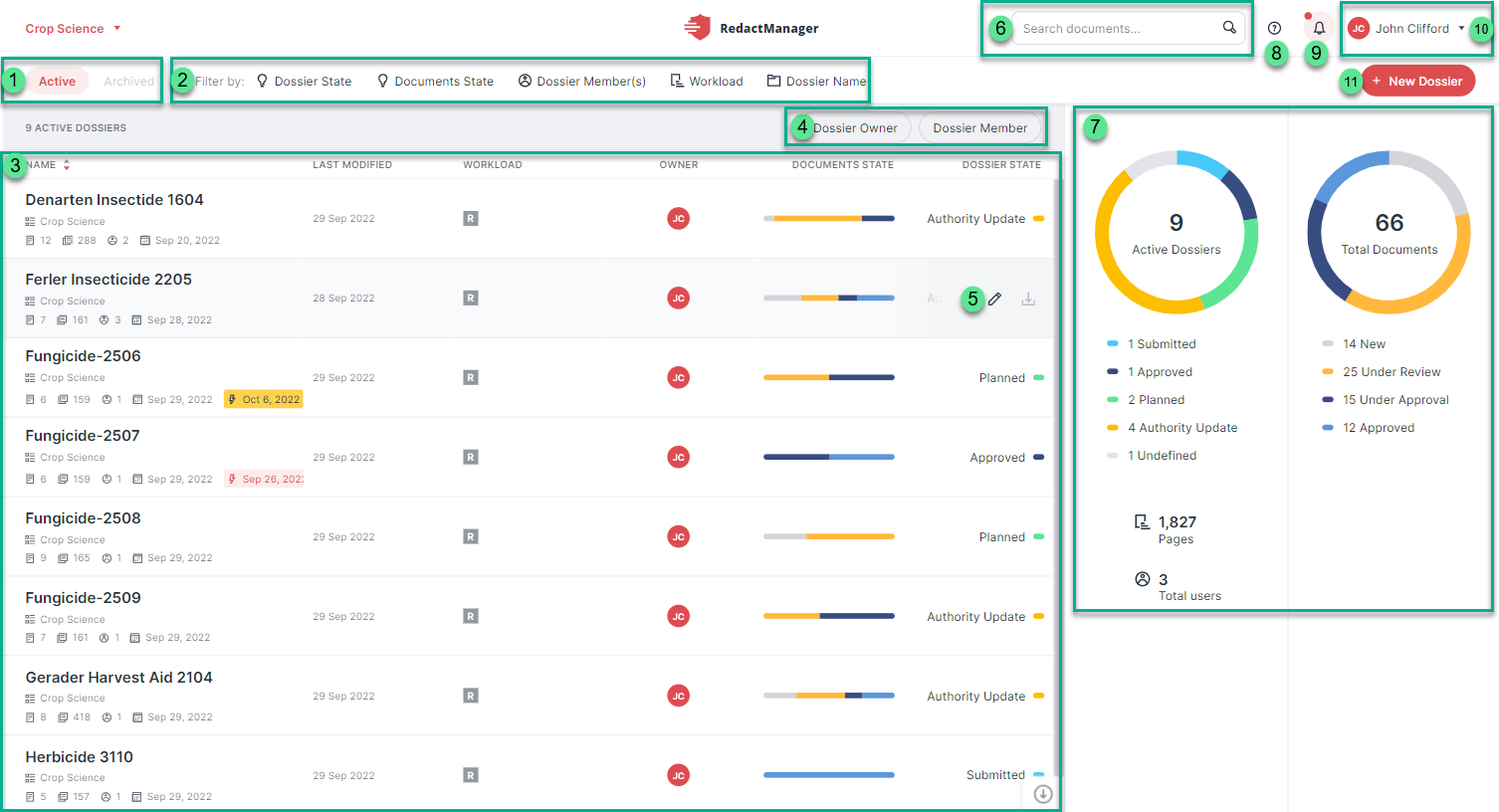This screenshot has height=812, width=1499.
Task: Filter chart by 15 Under Approval
Action: click(x=1386, y=400)
